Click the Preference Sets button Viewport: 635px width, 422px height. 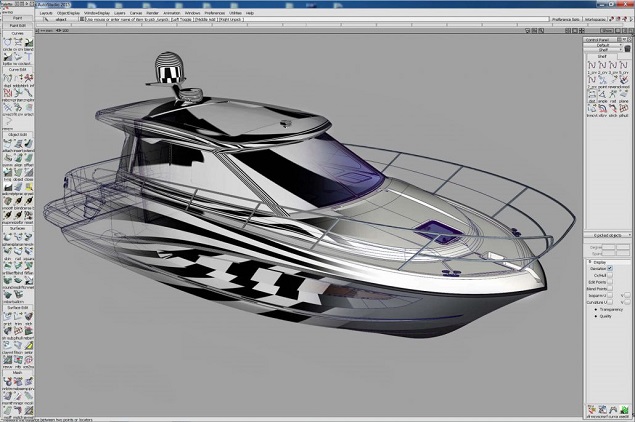(566, 19)
